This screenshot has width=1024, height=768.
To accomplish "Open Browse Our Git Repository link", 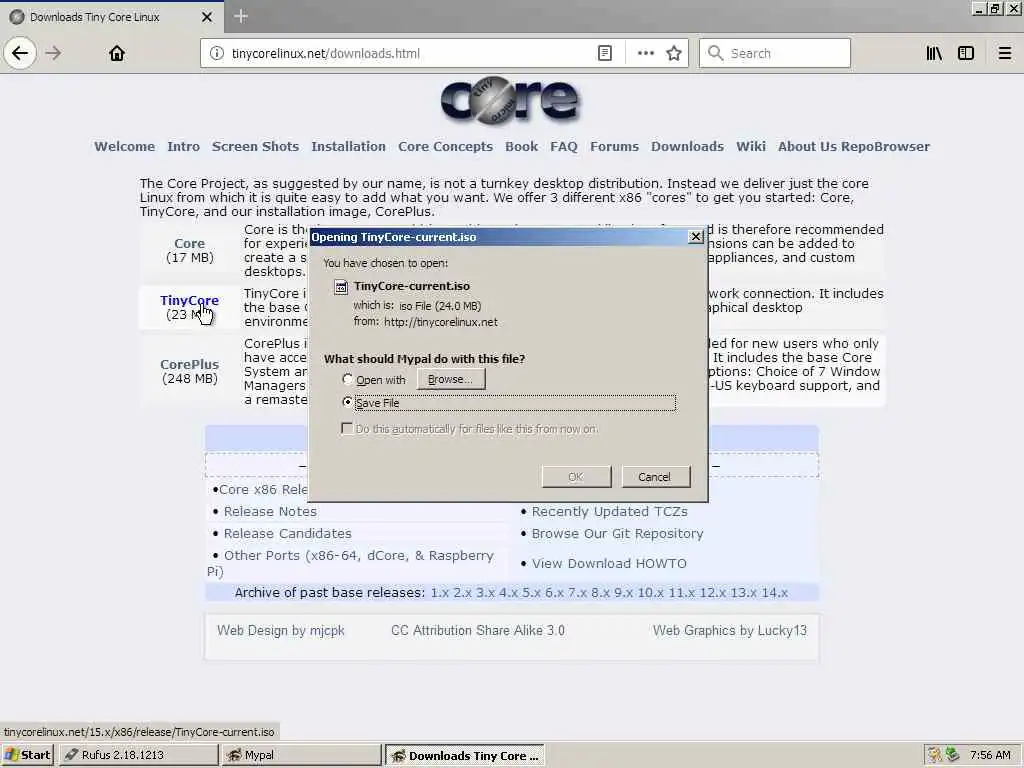I will [x=617, y=534].
